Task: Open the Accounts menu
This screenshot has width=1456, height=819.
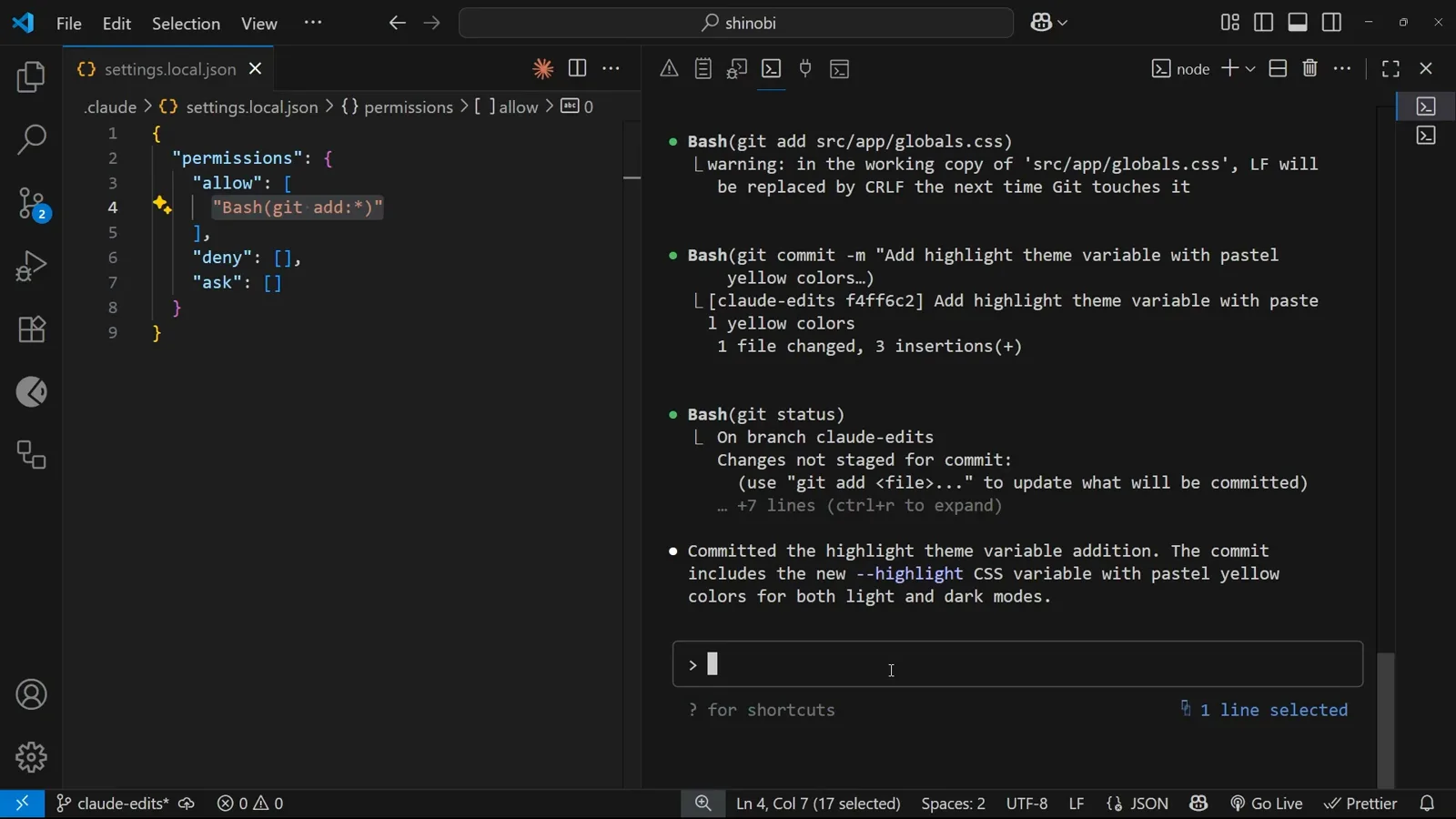Action: tap(31, 695)
